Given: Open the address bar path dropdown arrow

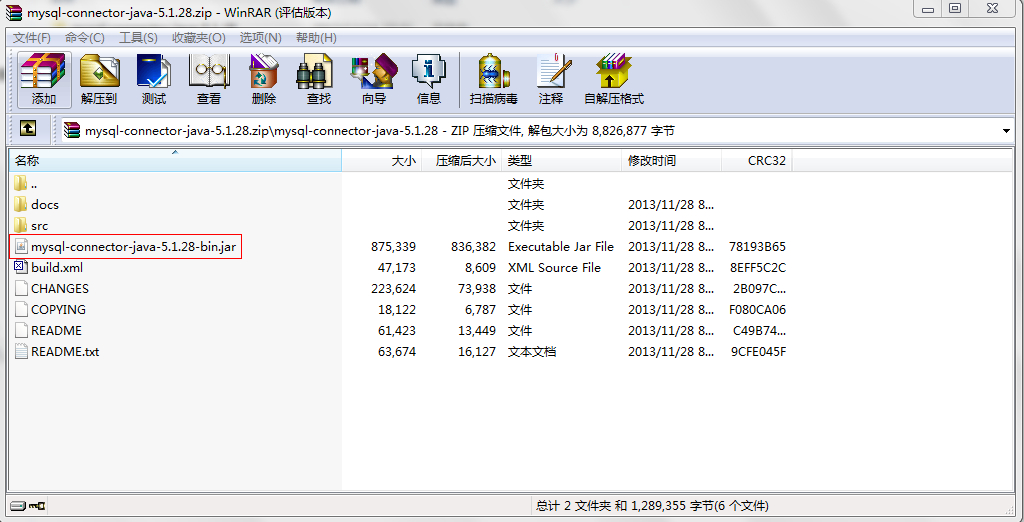Looking at the screenshot, I should (1006, 131).
